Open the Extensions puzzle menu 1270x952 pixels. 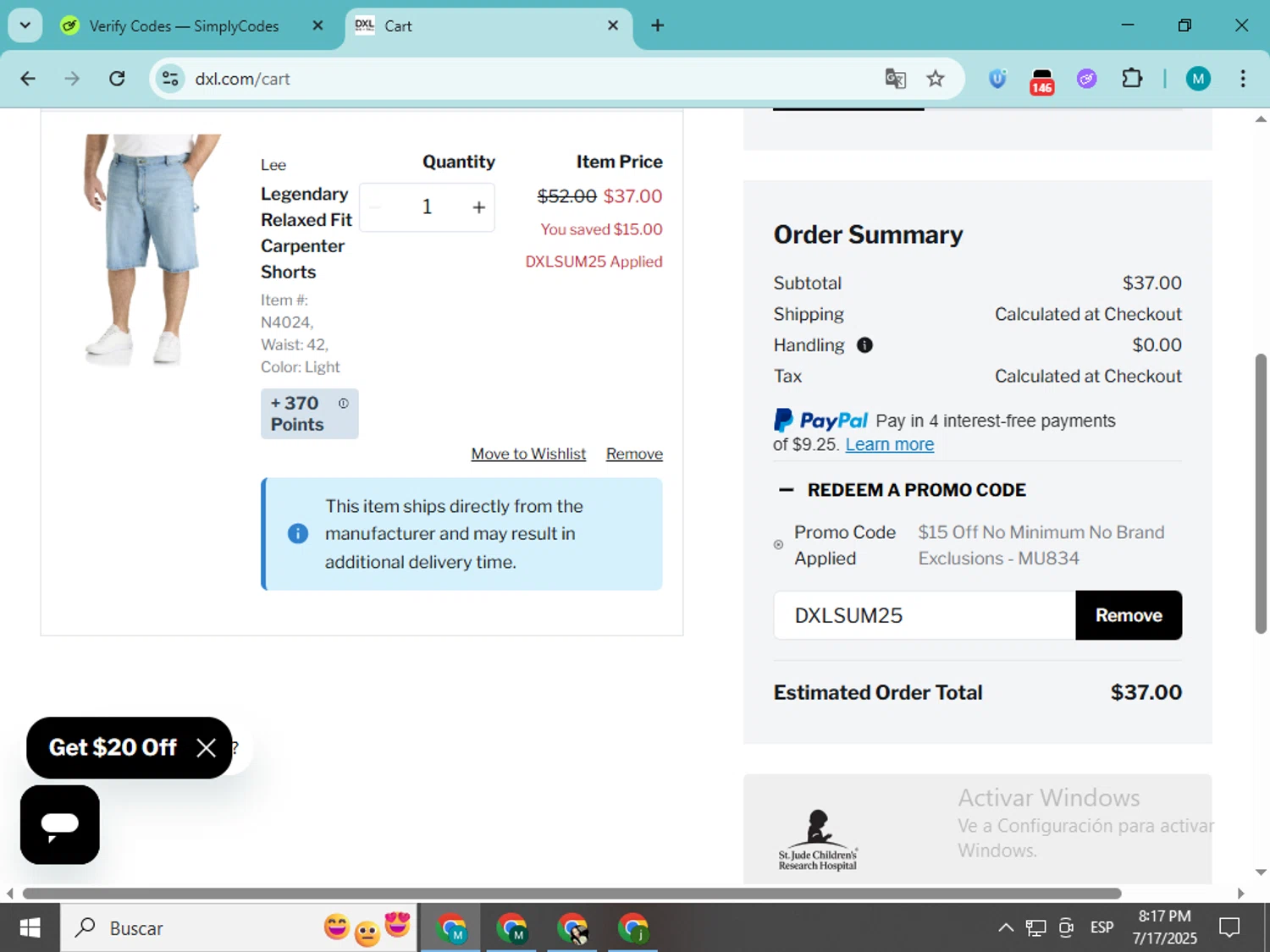1132,79
